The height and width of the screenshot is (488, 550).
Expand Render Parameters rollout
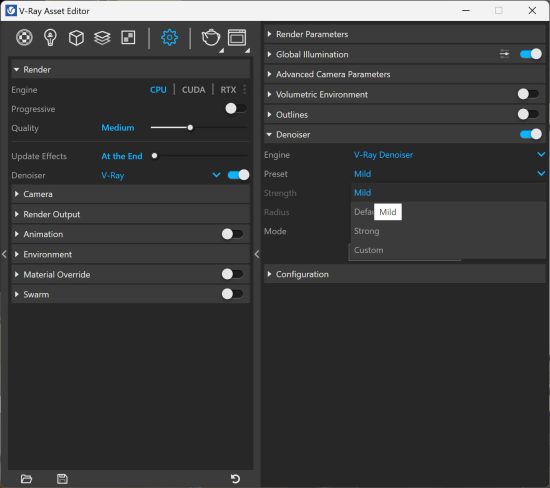[404, 34]
